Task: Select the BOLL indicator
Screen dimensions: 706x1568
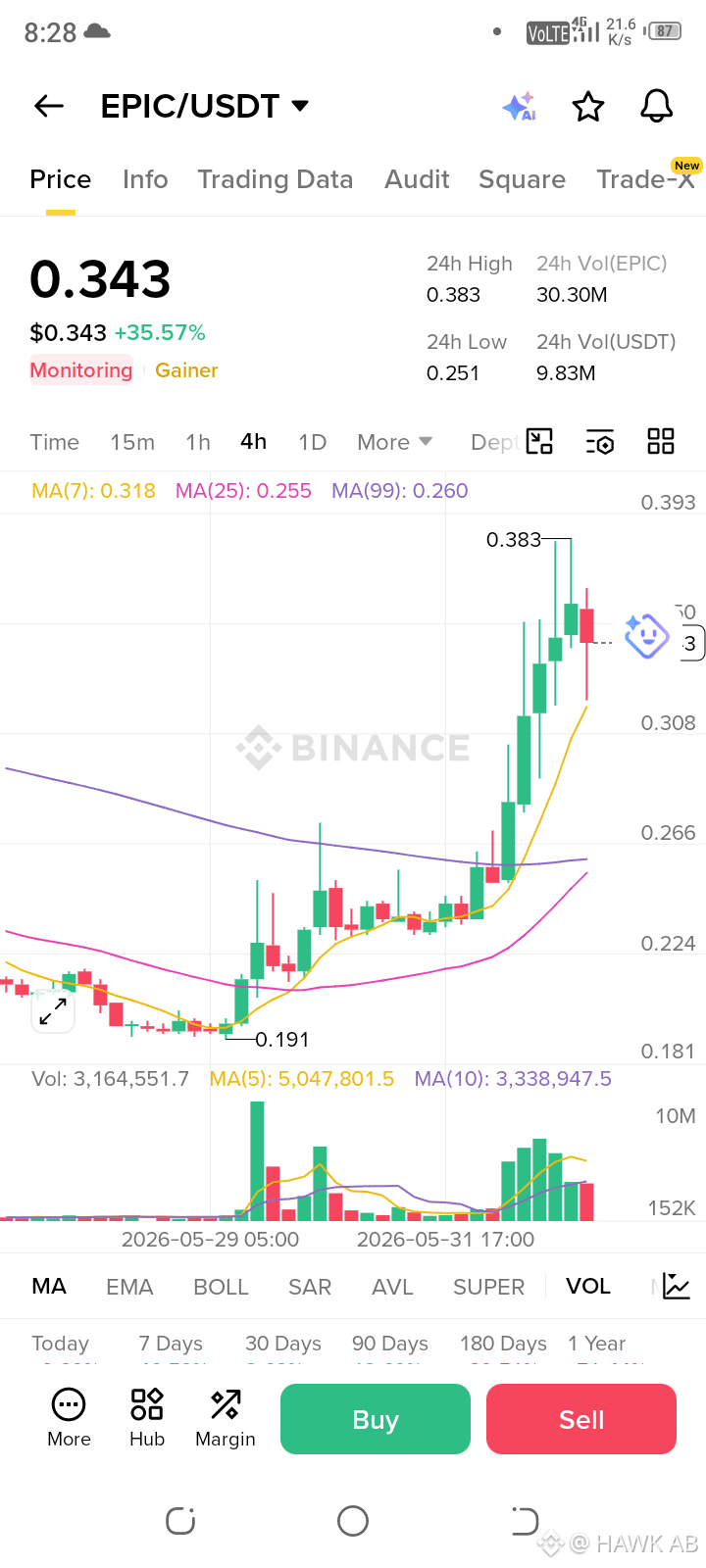Action: (221, 1287)
